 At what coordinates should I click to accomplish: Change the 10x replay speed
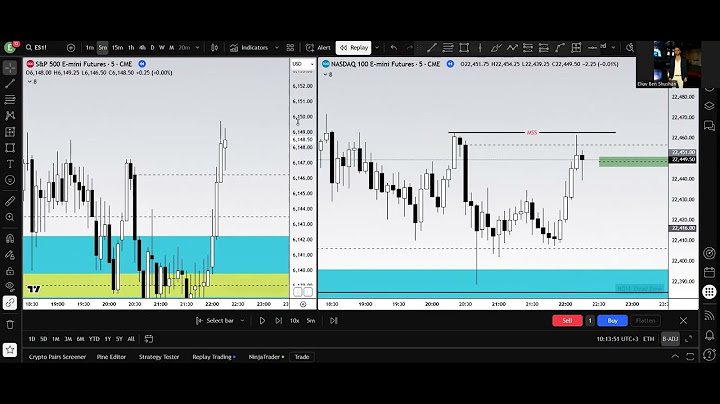tap(294, 320)
